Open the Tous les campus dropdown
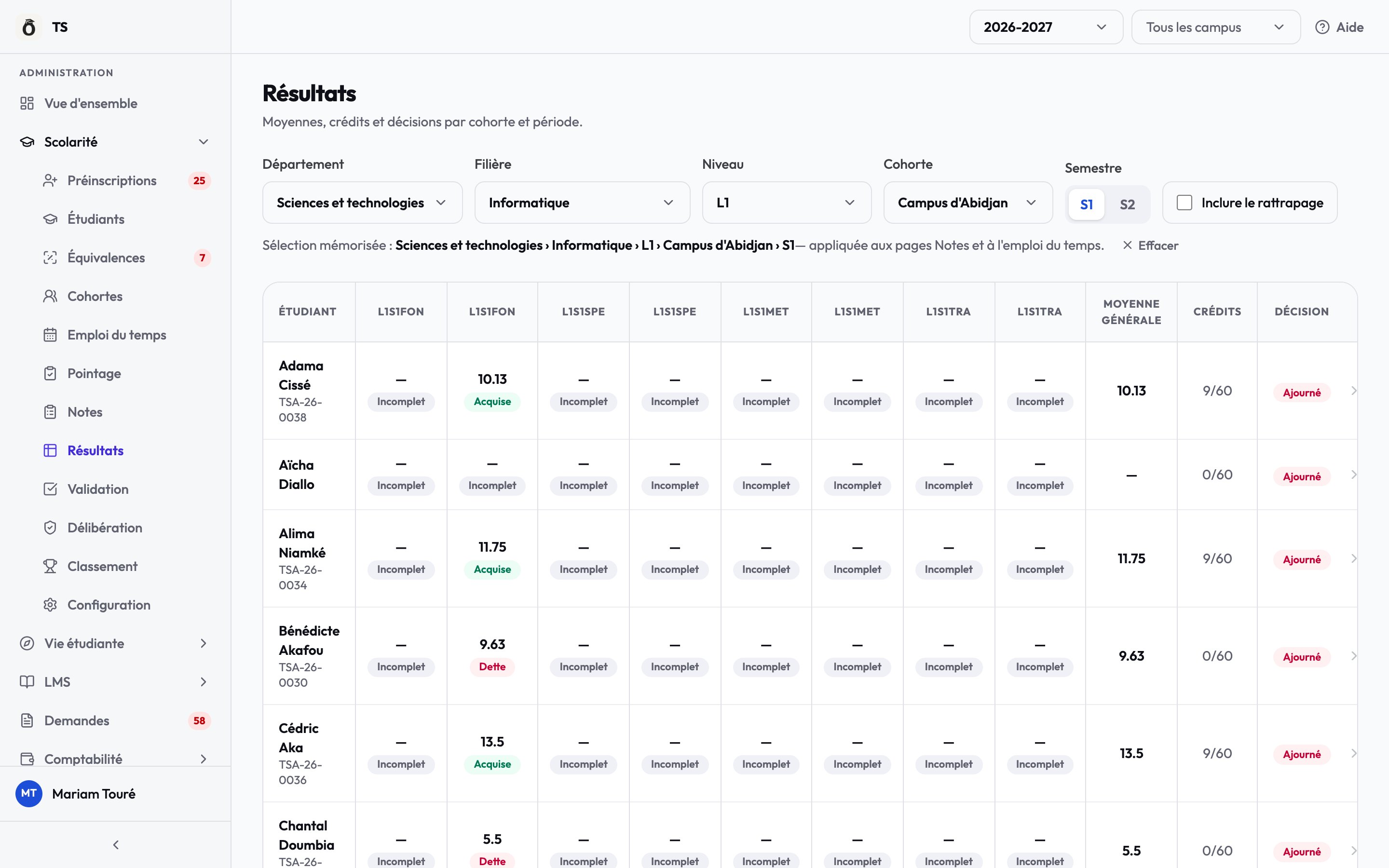 click(x=1216, y=27)
